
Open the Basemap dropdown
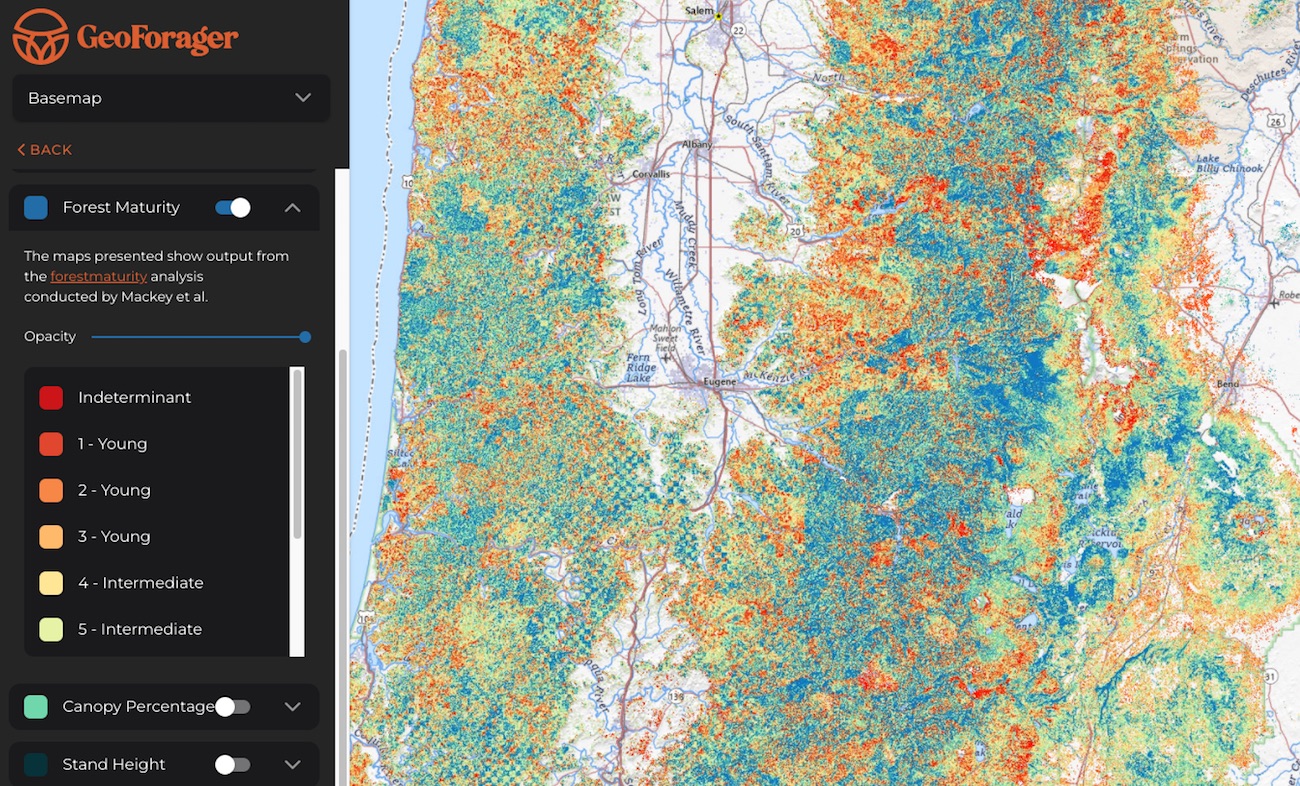tap(171, 98)
